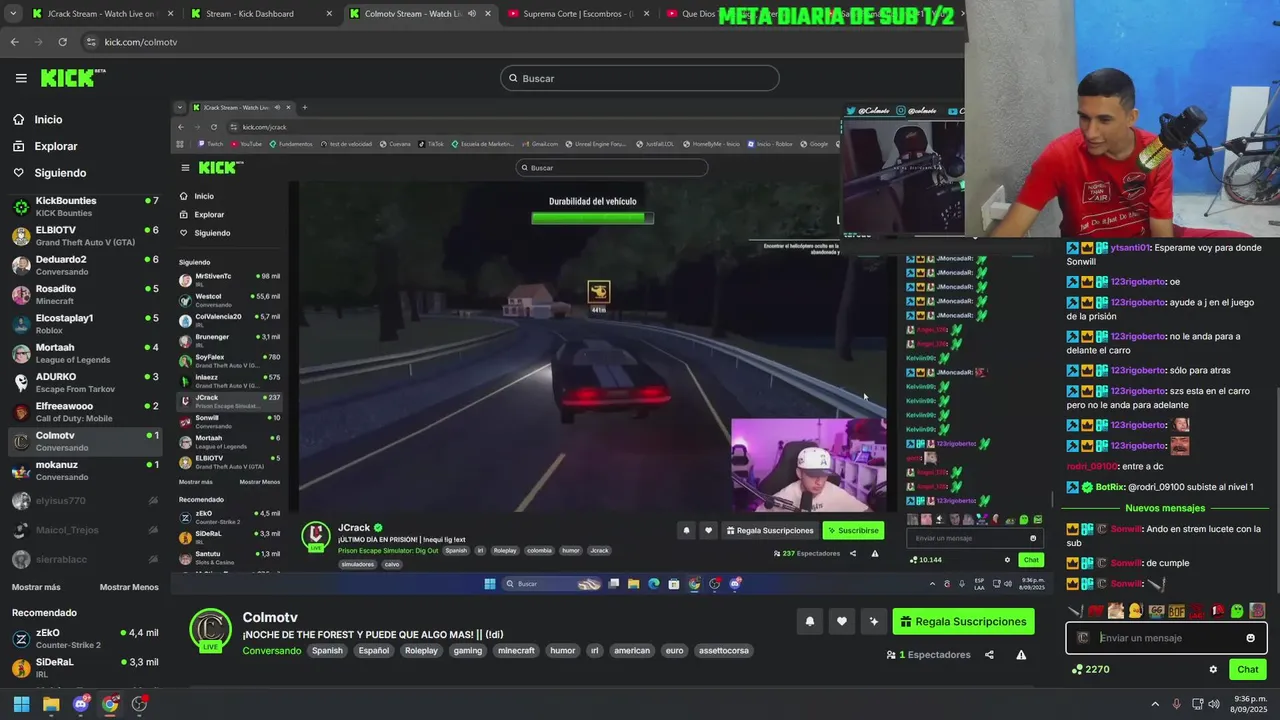Screen dimensions: 1280x720
Task: Click the microphone icon in system tray
Action: coord(1176,704)
